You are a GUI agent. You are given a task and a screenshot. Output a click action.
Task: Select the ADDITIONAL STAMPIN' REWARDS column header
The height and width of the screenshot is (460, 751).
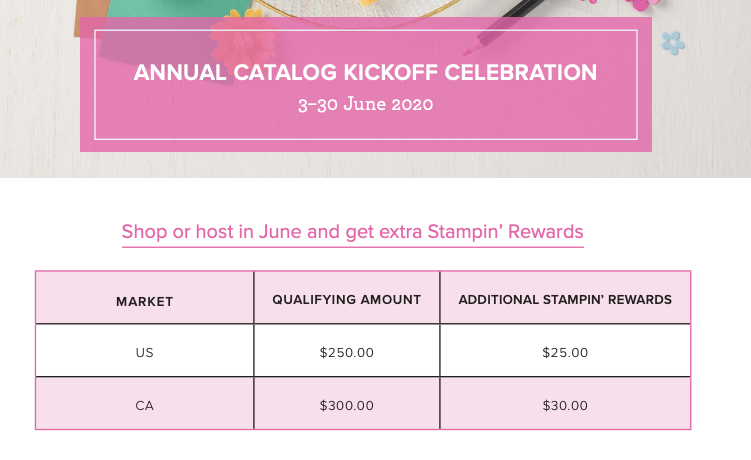click(565, 298)
